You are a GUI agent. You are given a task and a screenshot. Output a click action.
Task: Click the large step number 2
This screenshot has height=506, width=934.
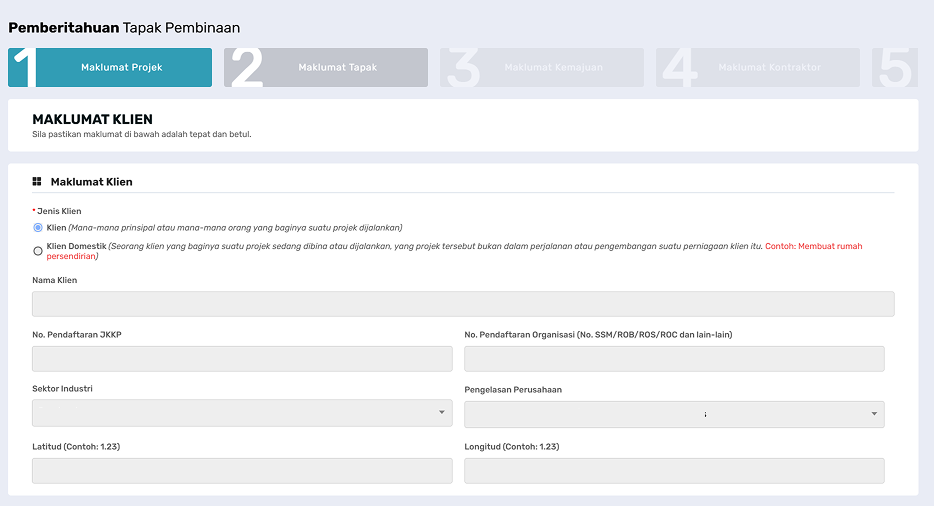tap(247, 68)
